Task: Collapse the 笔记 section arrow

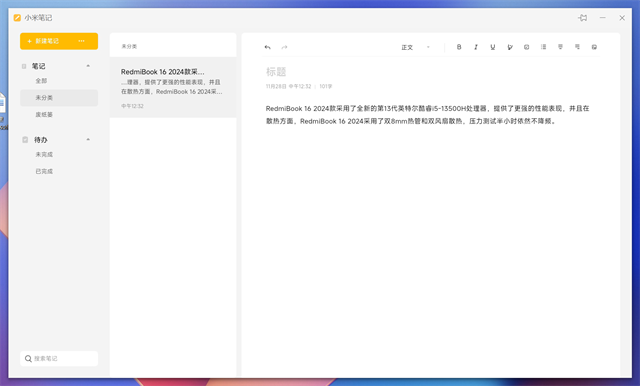Action: [88, 66]
